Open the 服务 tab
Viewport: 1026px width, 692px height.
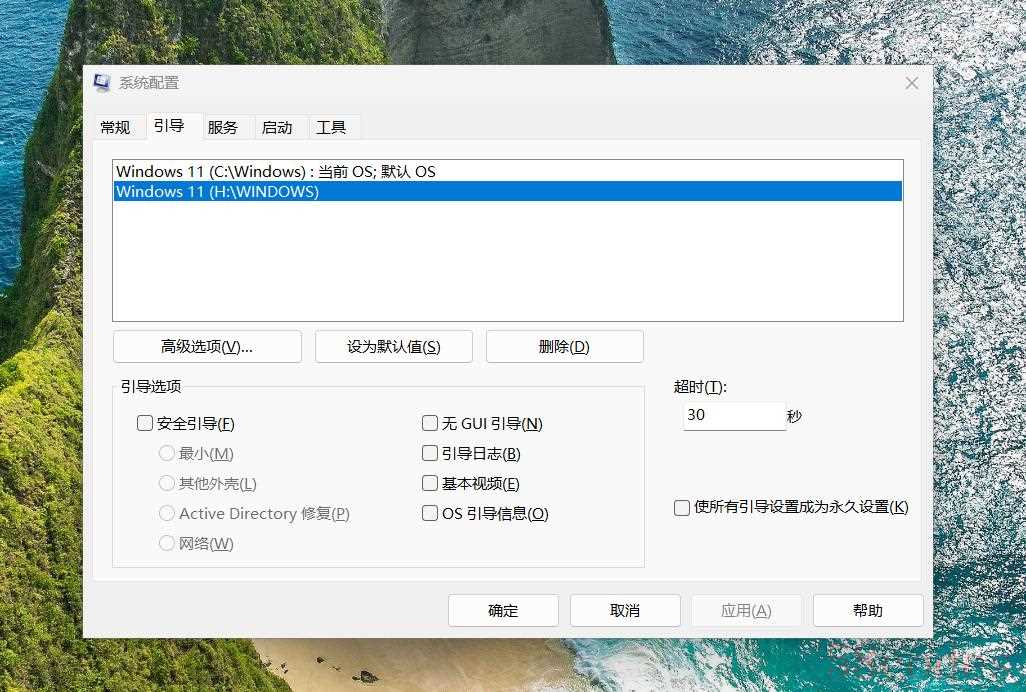(223, 127)
